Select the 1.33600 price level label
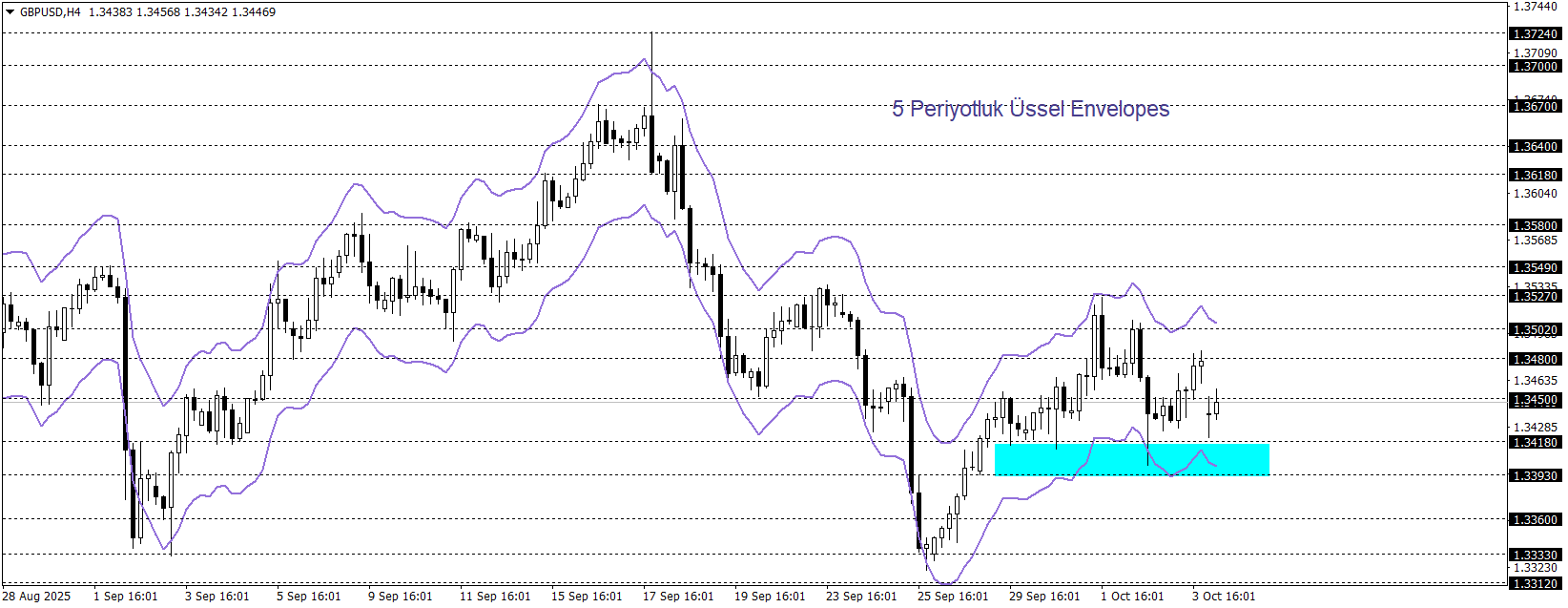 point(1536,520)
